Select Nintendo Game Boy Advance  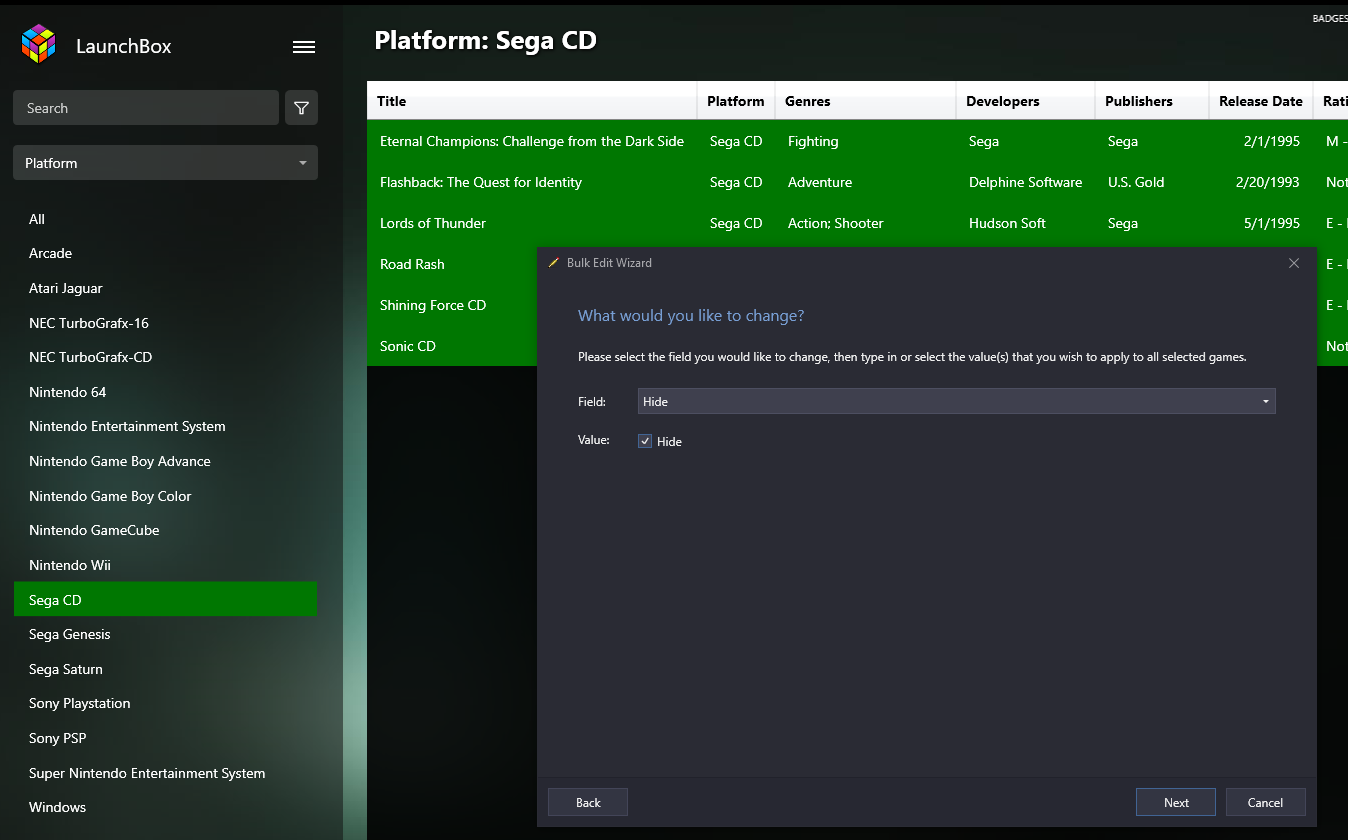tap(165, 461)
